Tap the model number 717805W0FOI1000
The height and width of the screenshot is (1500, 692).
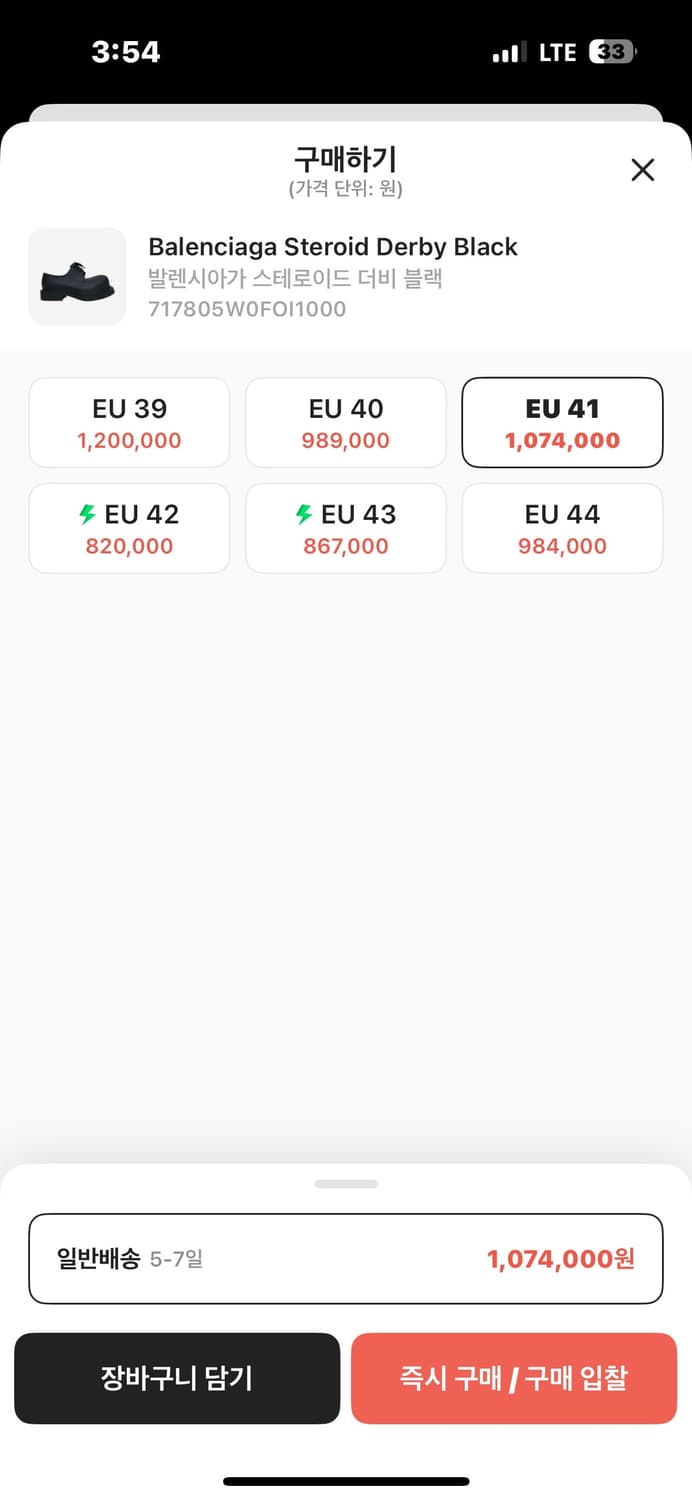click(247, 309)
